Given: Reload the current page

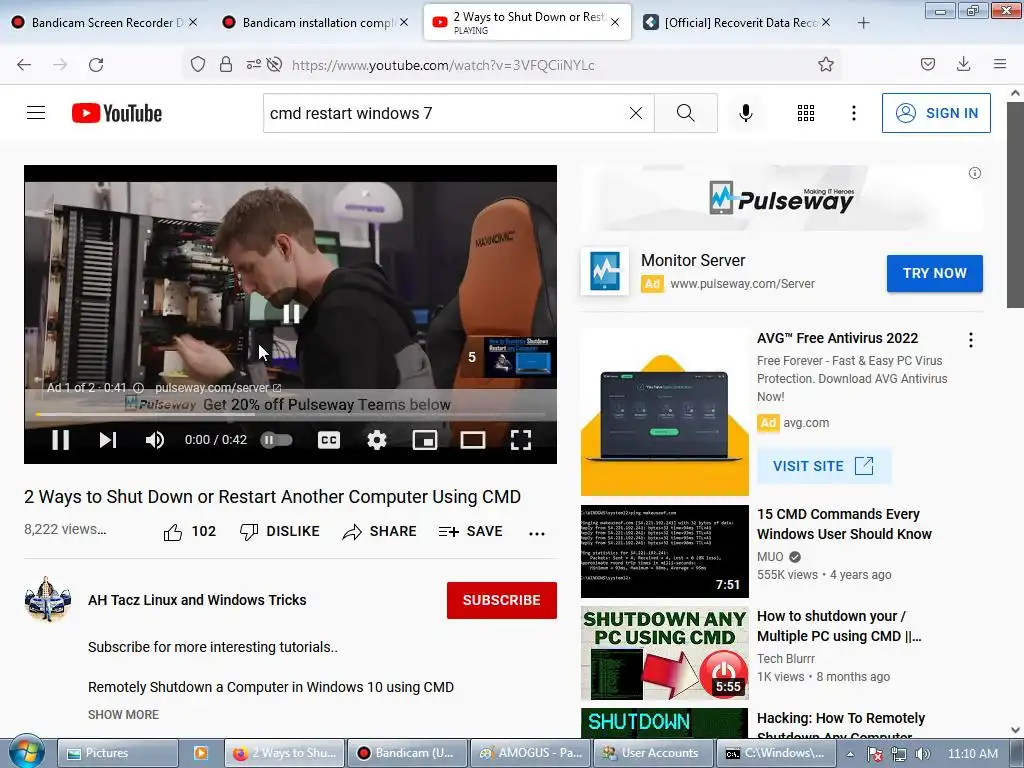Looking at the screenshot, I should (x=96, y=65).
